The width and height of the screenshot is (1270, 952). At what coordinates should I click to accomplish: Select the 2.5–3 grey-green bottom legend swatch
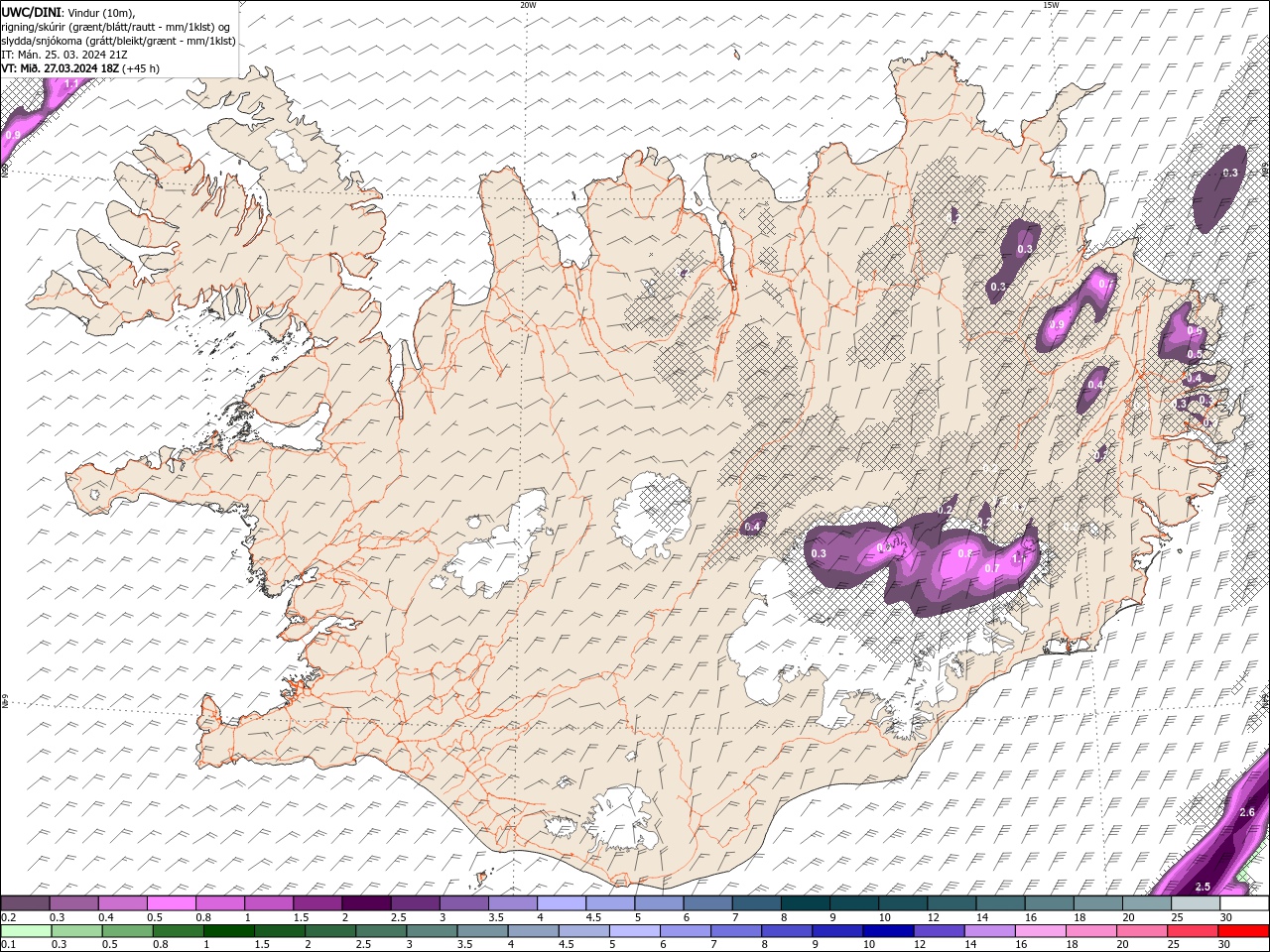[381, 931]
